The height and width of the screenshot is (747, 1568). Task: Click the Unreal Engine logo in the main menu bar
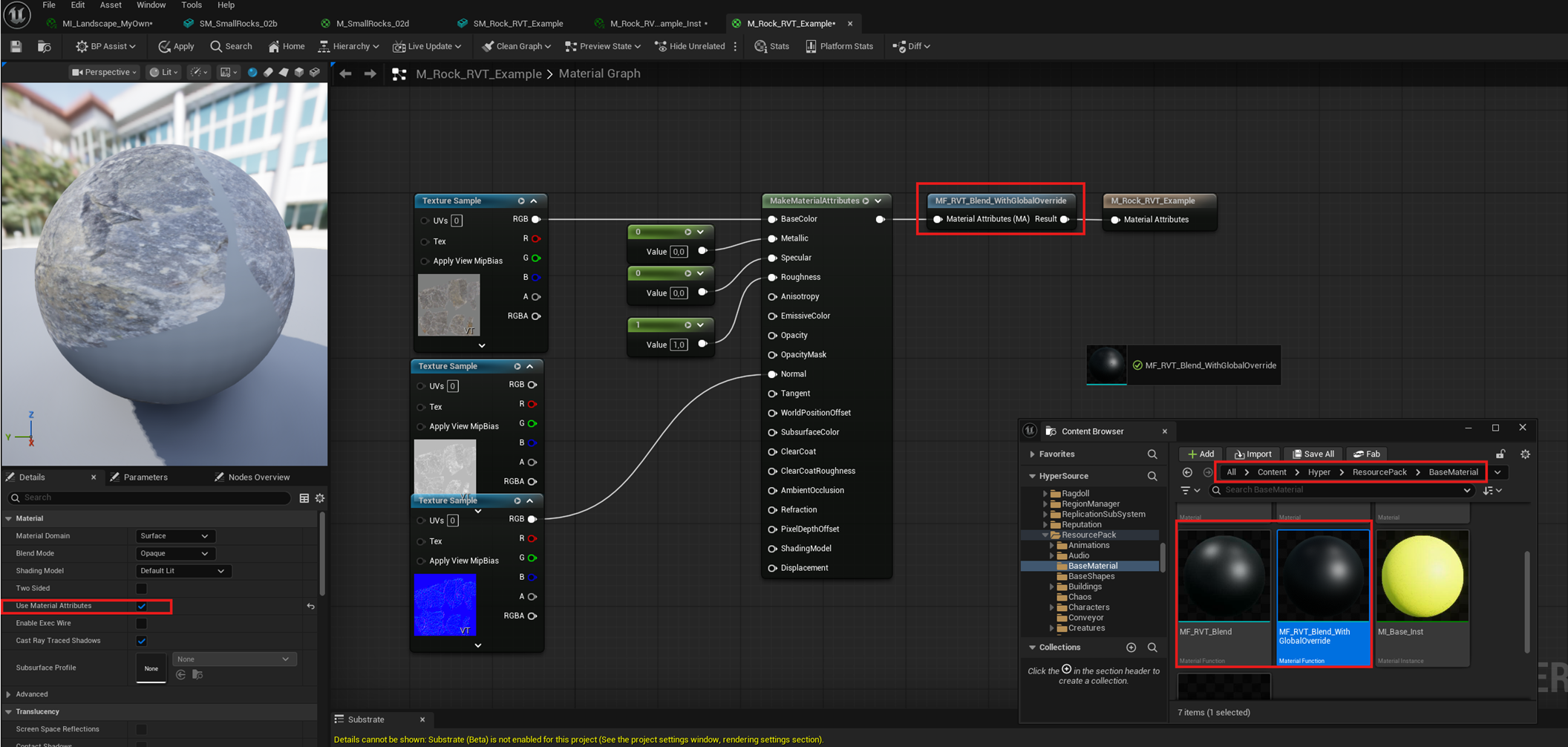click(17, 14)
